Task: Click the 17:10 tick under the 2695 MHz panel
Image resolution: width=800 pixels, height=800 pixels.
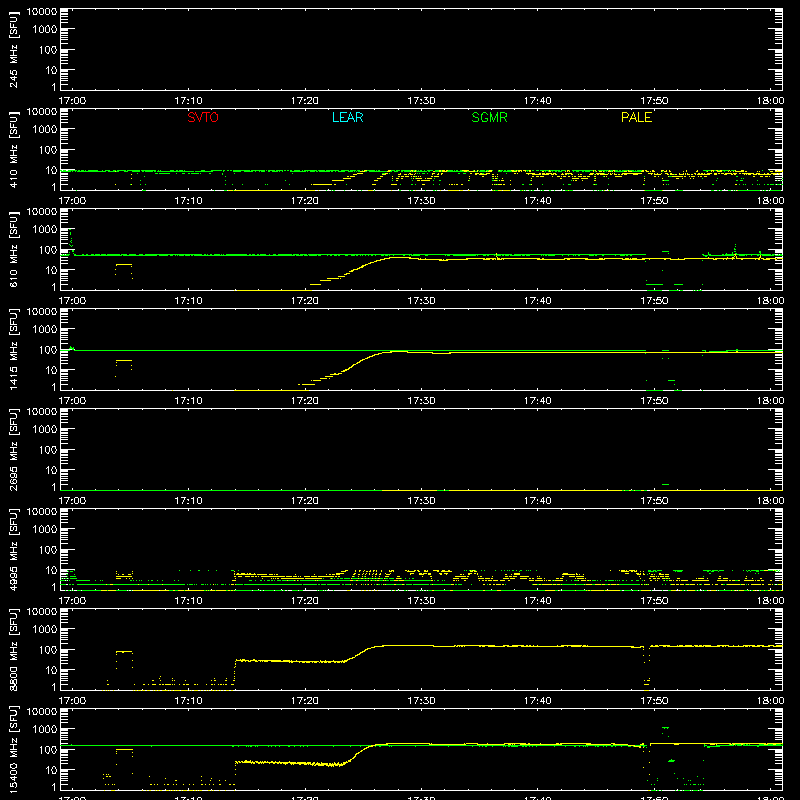Action: point(188,501)
